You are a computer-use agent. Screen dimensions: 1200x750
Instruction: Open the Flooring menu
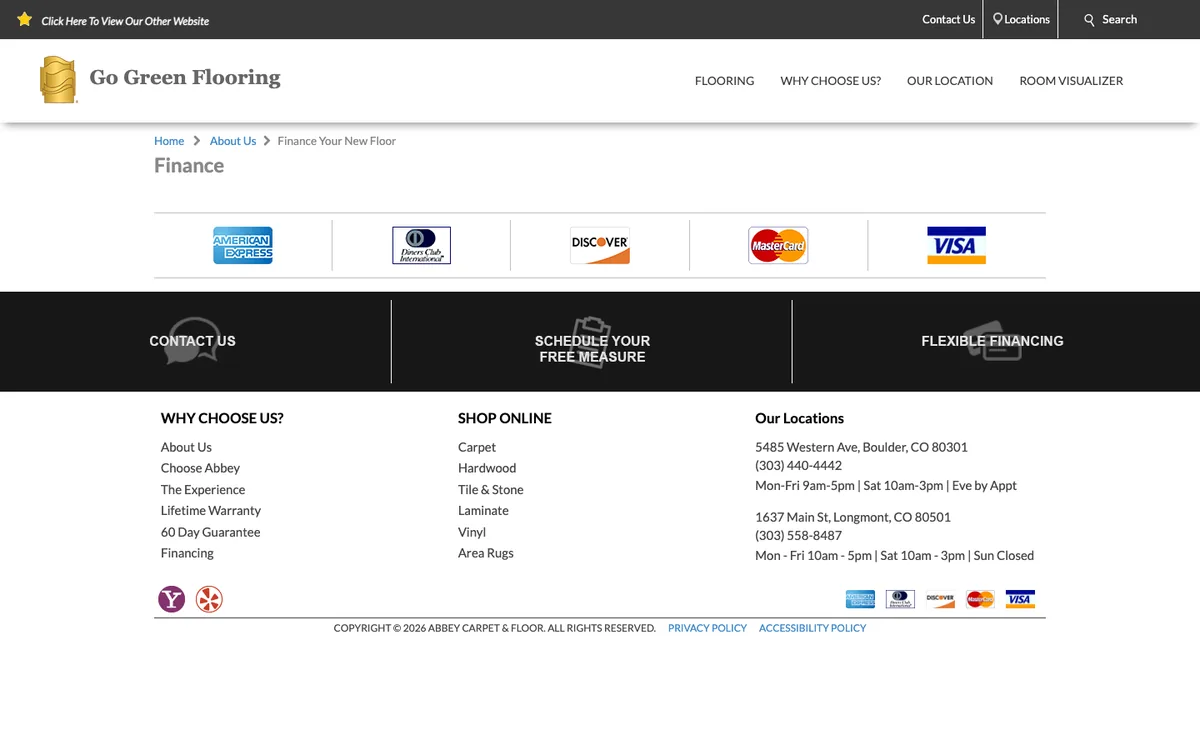pyautogui.click(x=725, y=81)
